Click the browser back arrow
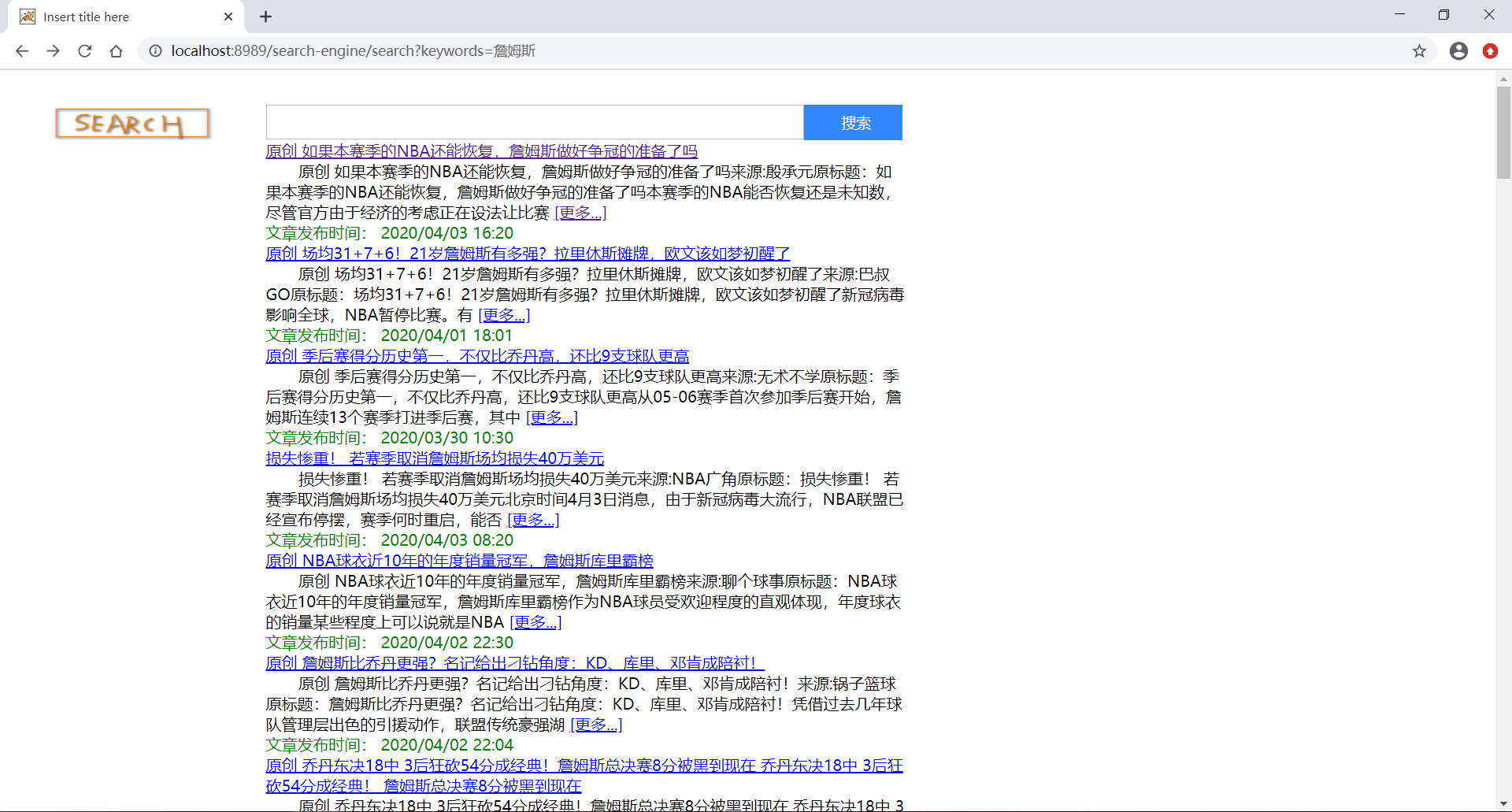Screen dimensions: 1512x812 pyautogui.click(x=22, y=51)
